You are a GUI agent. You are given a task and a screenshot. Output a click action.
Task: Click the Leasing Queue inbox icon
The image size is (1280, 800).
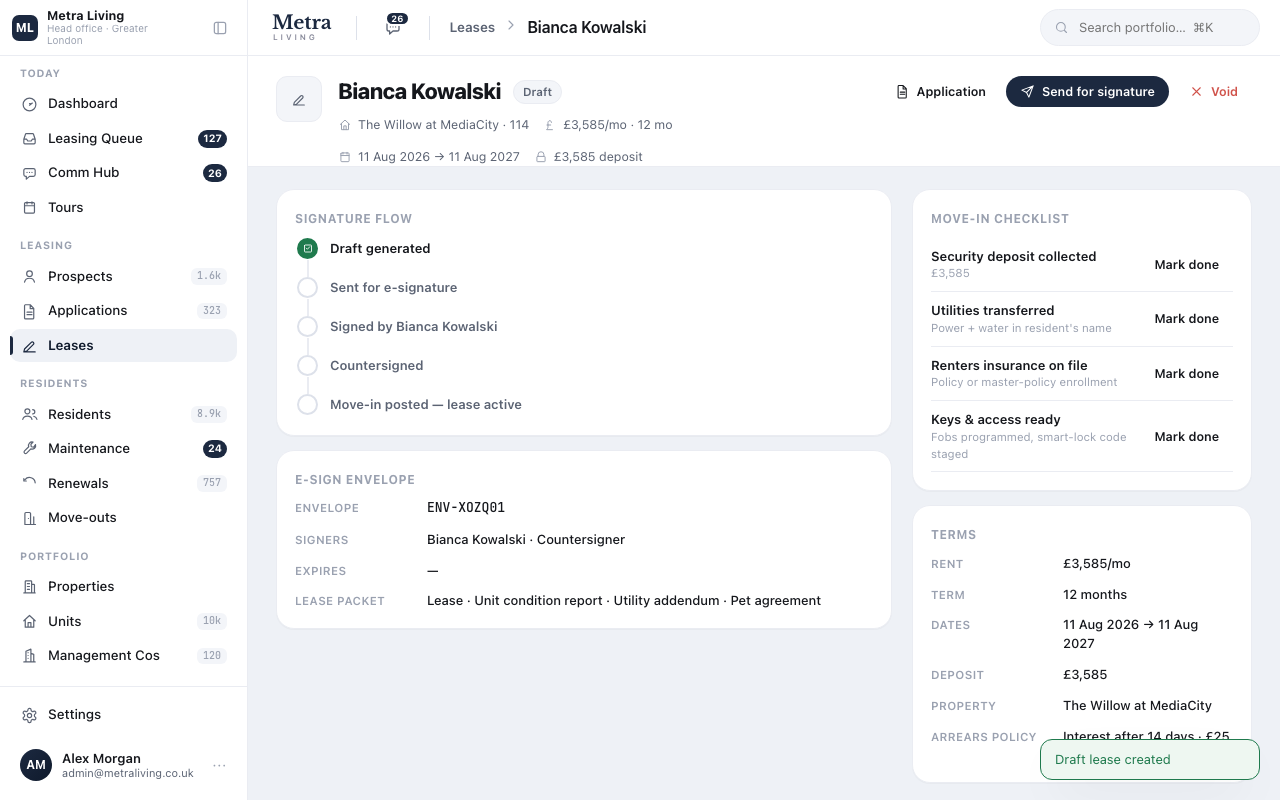click(x=29, y=139)
